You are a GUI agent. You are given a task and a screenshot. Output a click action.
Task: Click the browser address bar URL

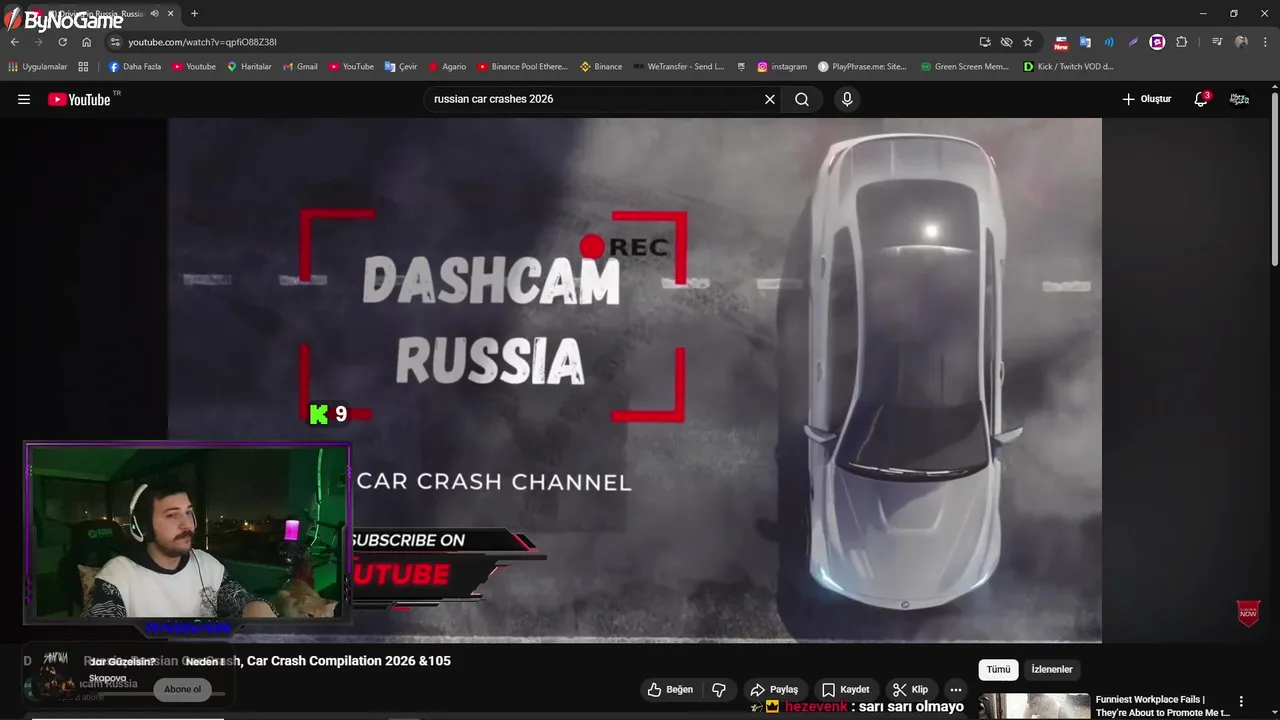pyautogui.click(x=202, y=42)
